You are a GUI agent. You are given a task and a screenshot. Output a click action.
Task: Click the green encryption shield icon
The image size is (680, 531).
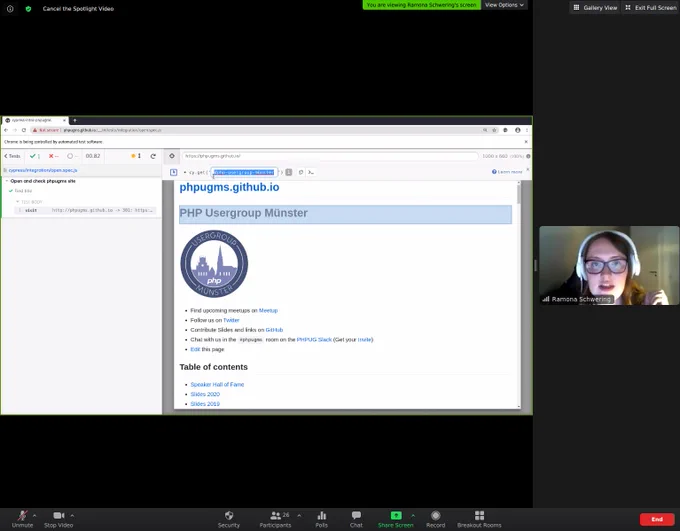click(28, 8)
